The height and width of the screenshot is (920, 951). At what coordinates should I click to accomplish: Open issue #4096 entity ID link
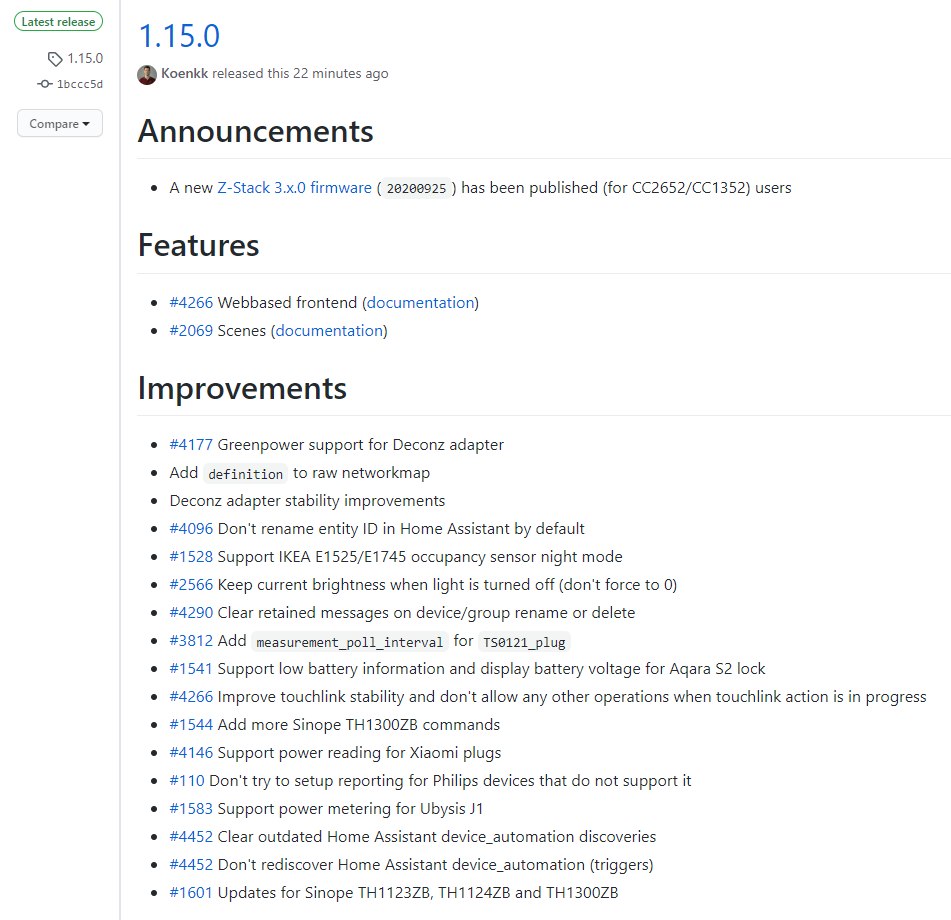pos(191,529)
